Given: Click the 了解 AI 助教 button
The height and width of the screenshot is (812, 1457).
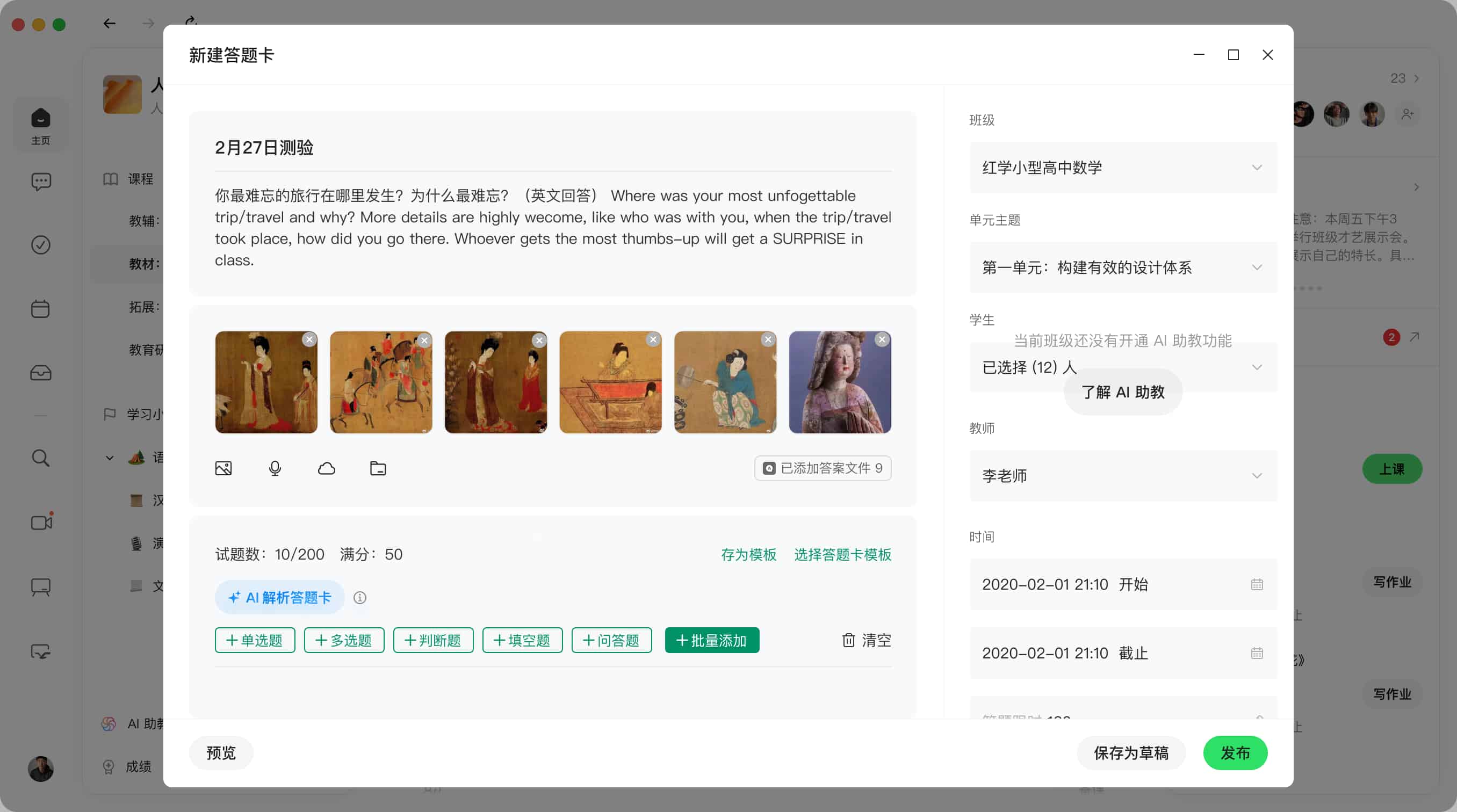Looking at the screenshot, I should click(1123, 392).
